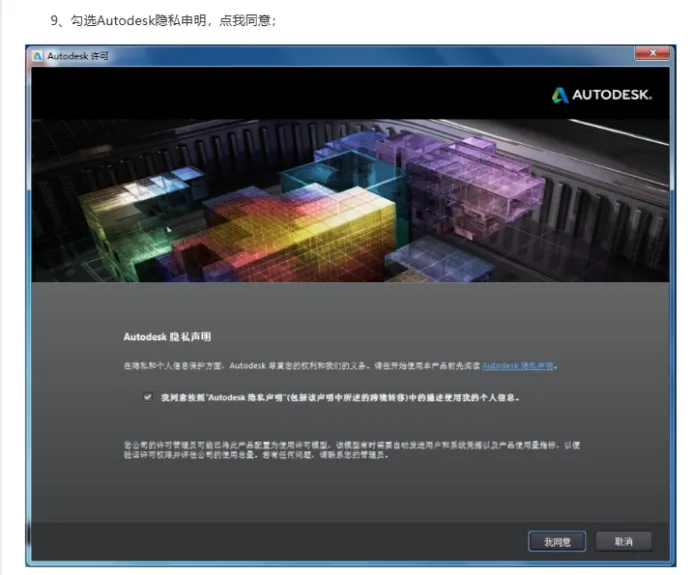This screenshot has height=575, width=692.
Task: Click the paragraph starting 您公司的许可管理员
Action: pos(352,450)
